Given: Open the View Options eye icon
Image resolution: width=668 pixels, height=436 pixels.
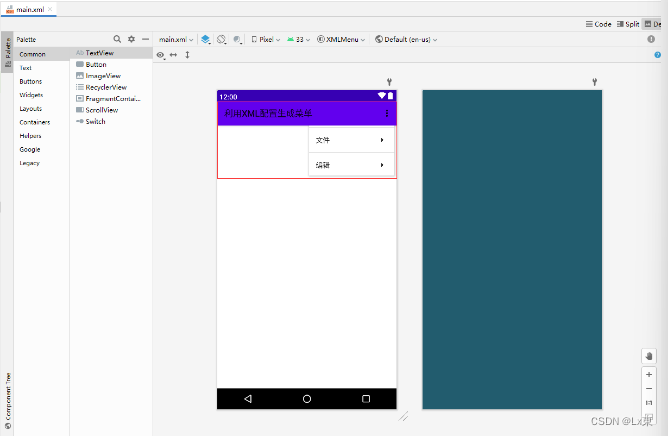Looking at the screenshot, I should (161, 55).
